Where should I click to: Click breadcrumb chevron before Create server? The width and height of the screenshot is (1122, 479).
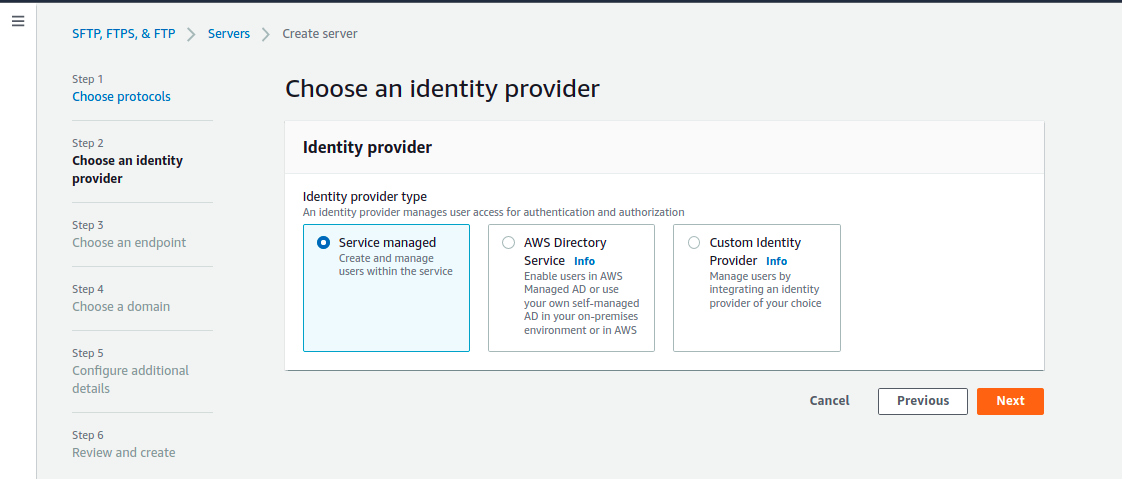click(x=266, y=34)
